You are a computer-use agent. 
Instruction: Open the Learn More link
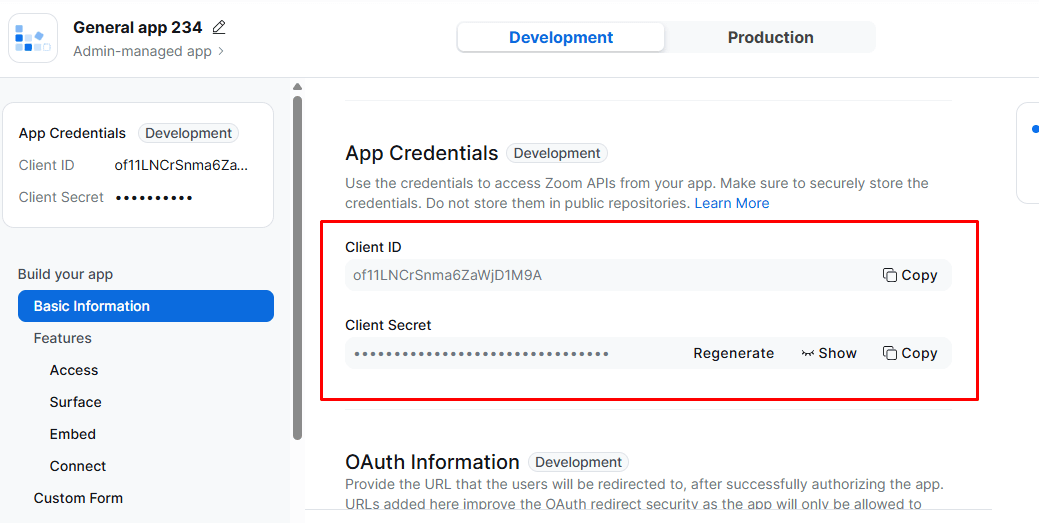coord(732,203)
